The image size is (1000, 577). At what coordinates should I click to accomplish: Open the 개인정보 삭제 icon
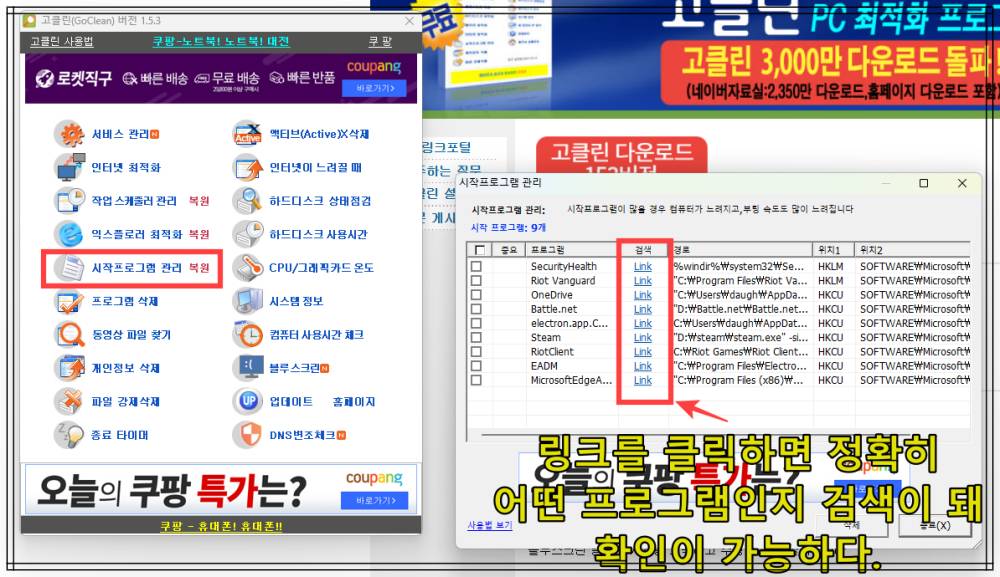click(70, 368)
